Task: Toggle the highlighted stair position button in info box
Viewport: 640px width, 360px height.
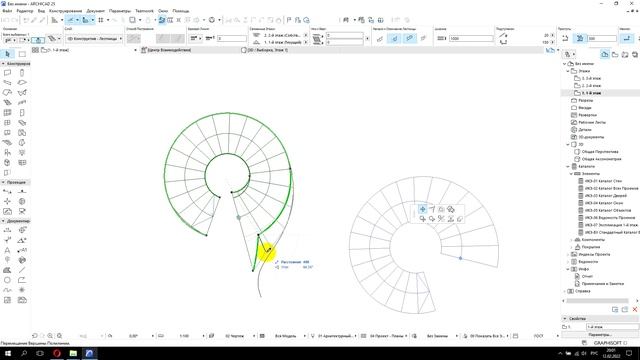Action: coord(394,38)
